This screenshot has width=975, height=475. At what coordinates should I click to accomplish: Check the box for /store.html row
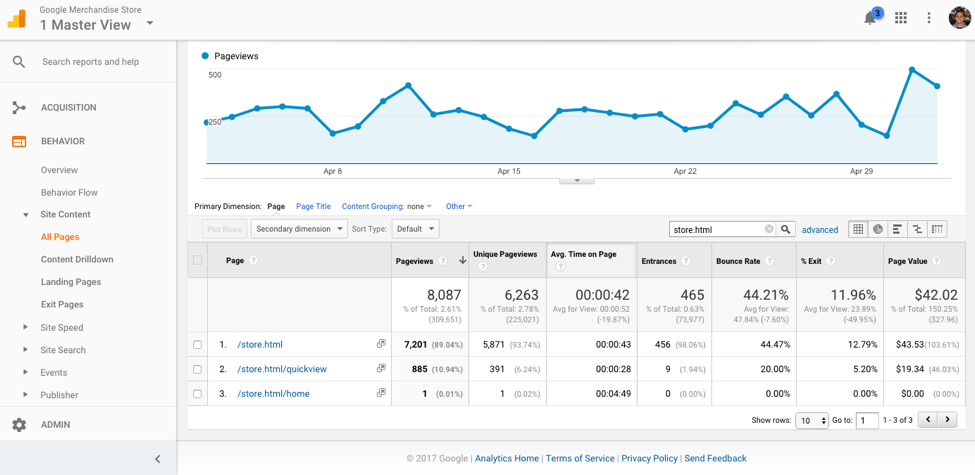click(198, 345)
